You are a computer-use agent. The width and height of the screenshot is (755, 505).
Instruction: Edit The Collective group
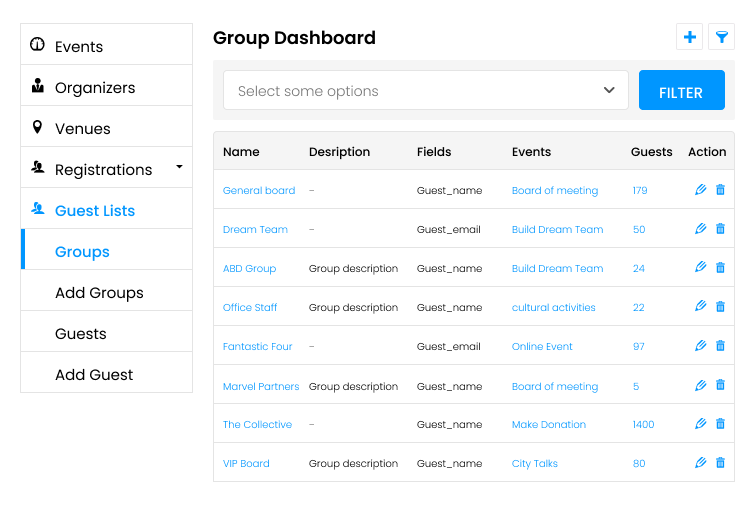(x=700, y=424)
